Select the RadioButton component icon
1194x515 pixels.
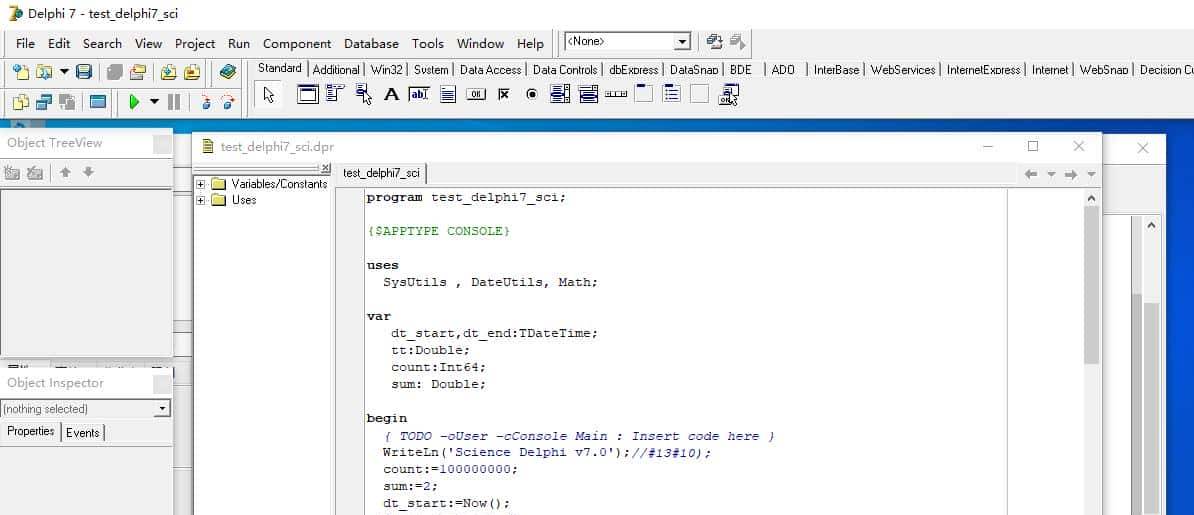pyautogui.click(x=532, y=94)
